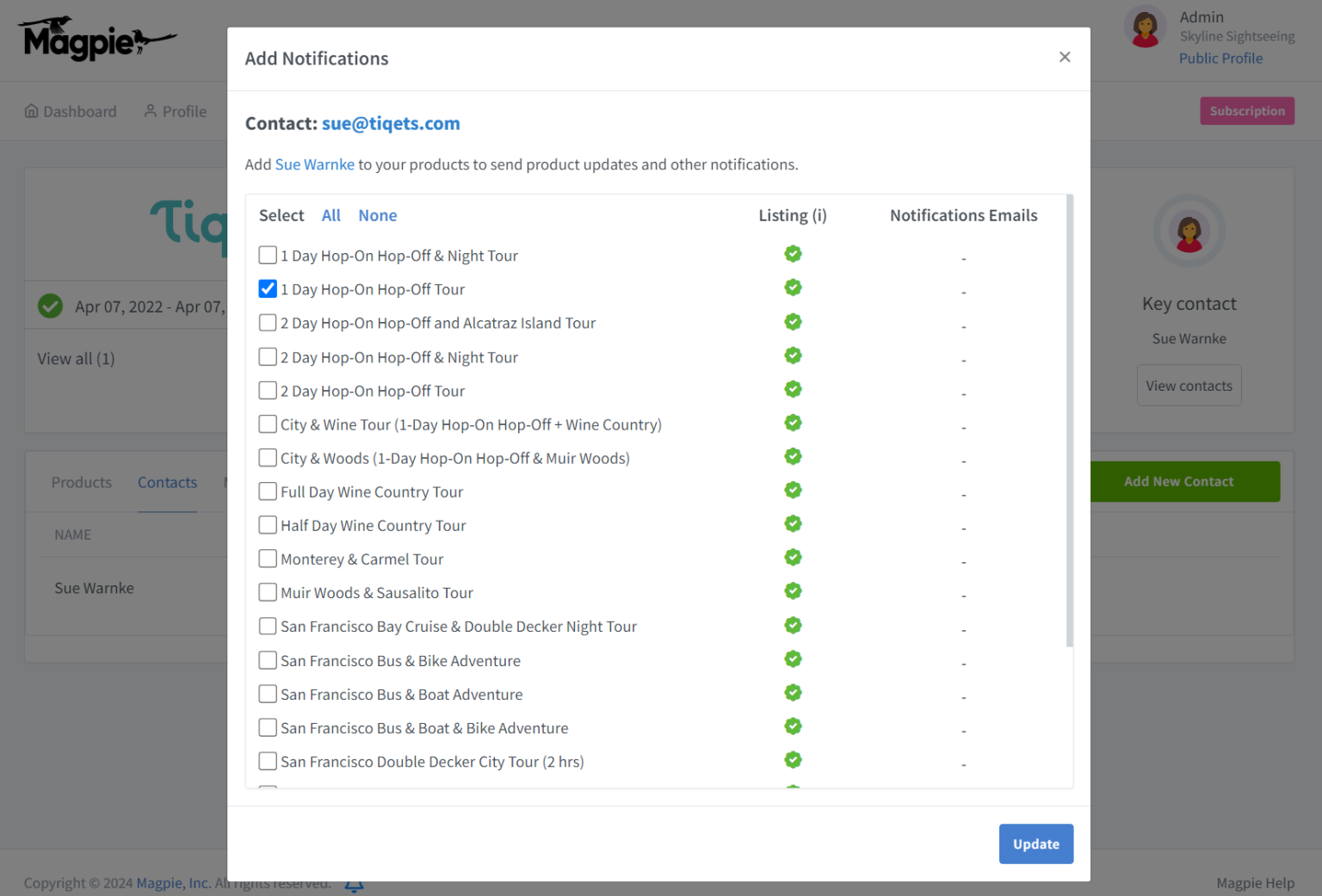Uncheck 1 Day Hop-On Hop-Off Tour
The image size is (1322, 896).
268,289
